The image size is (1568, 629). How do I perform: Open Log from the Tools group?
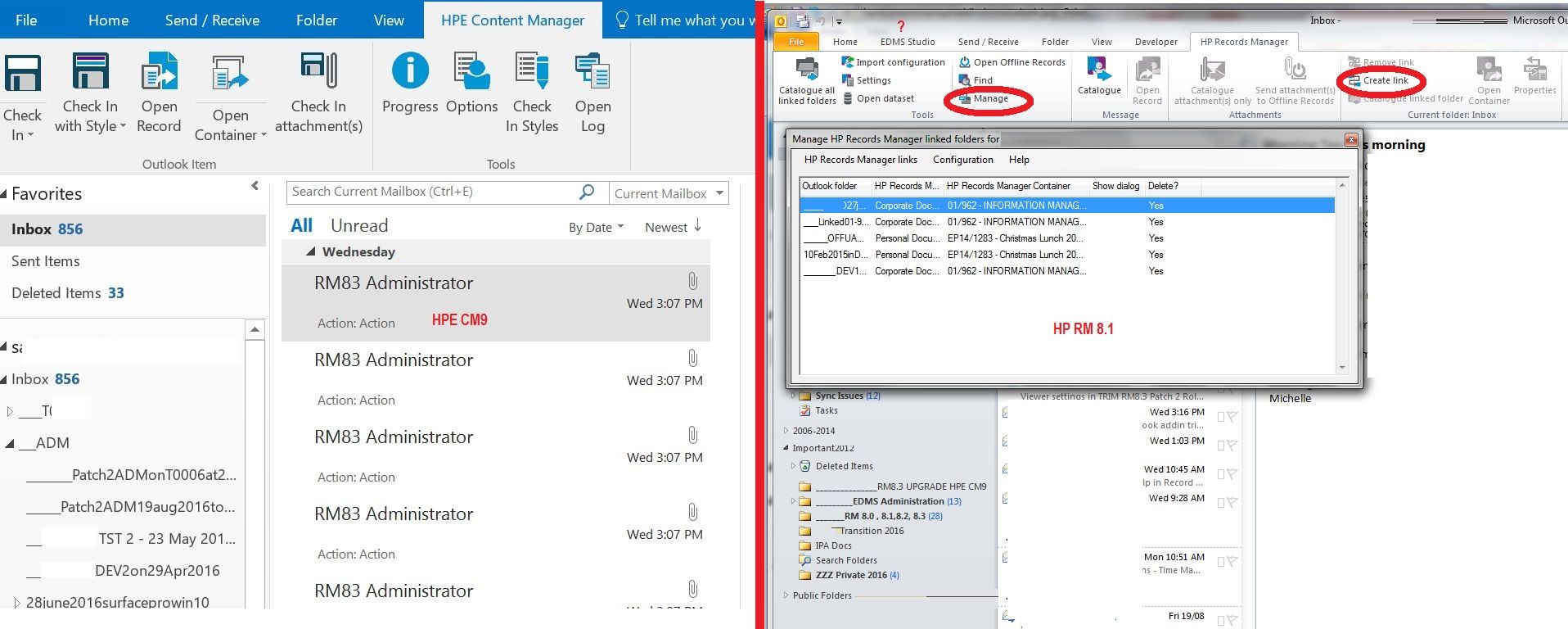pyautogui.click(x=593, y=70)
